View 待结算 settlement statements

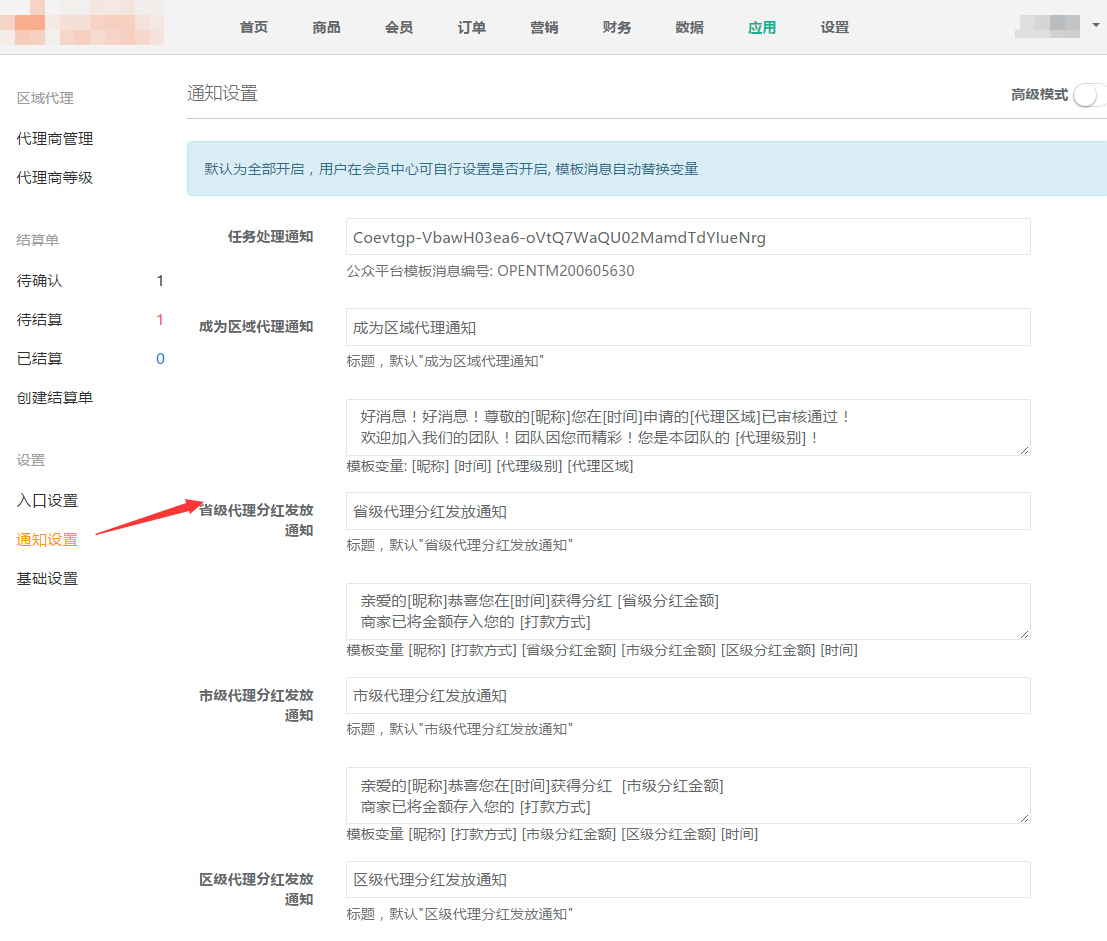pyautogui.click(x=40, y=320)
